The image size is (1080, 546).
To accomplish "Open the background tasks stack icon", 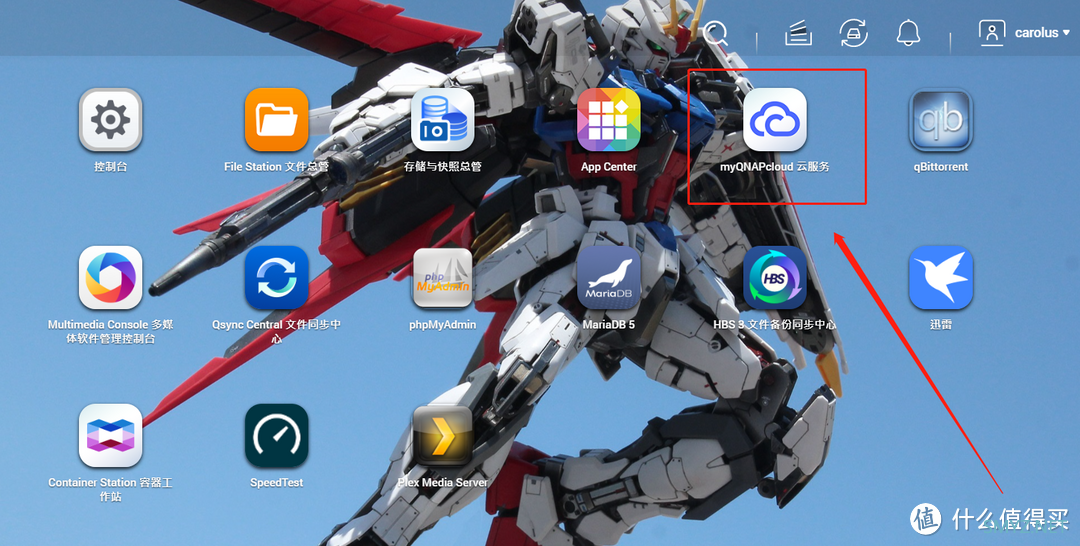I will coord(798,32).
